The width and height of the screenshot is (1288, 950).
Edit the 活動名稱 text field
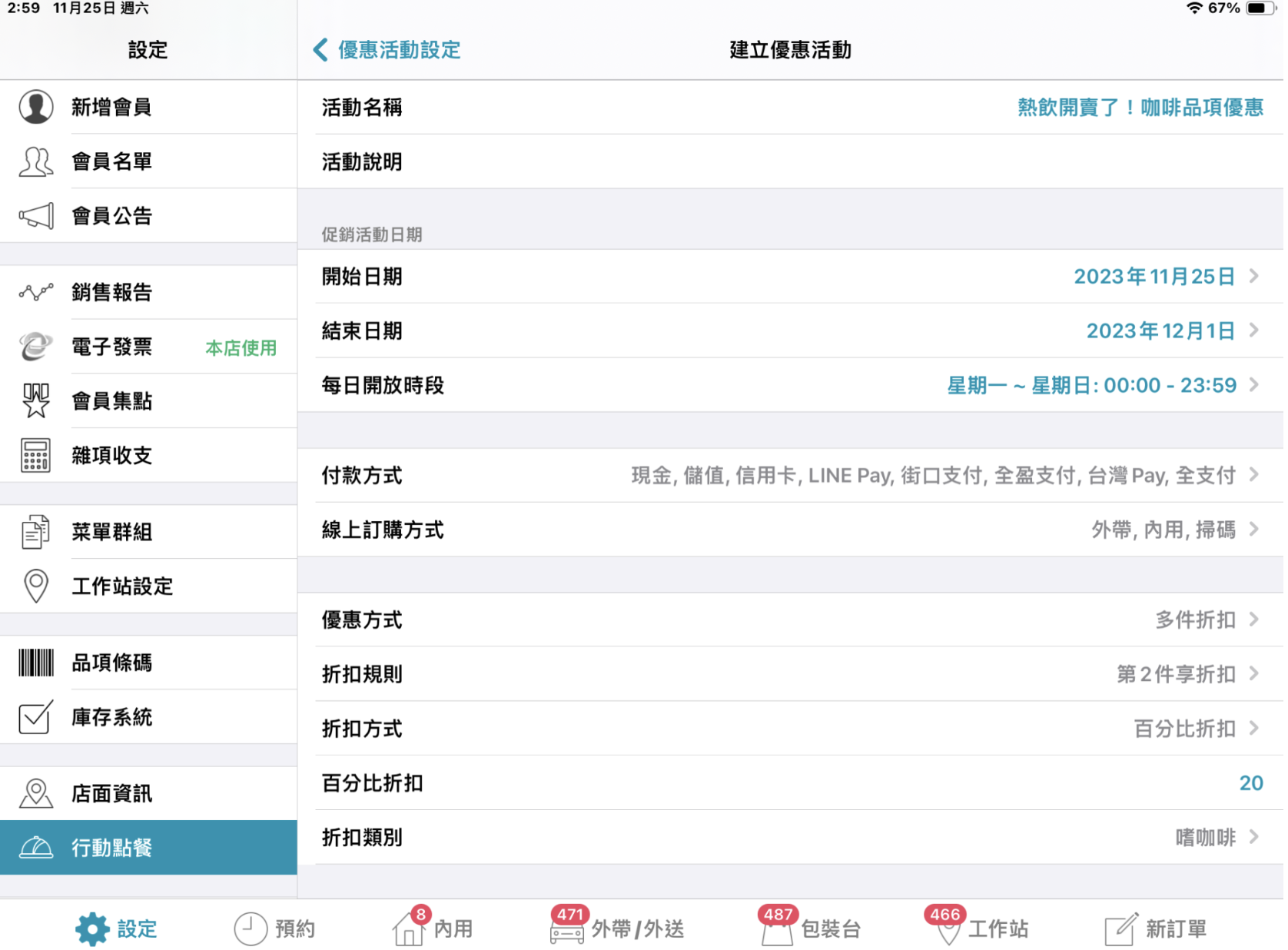click(1139, 108)
